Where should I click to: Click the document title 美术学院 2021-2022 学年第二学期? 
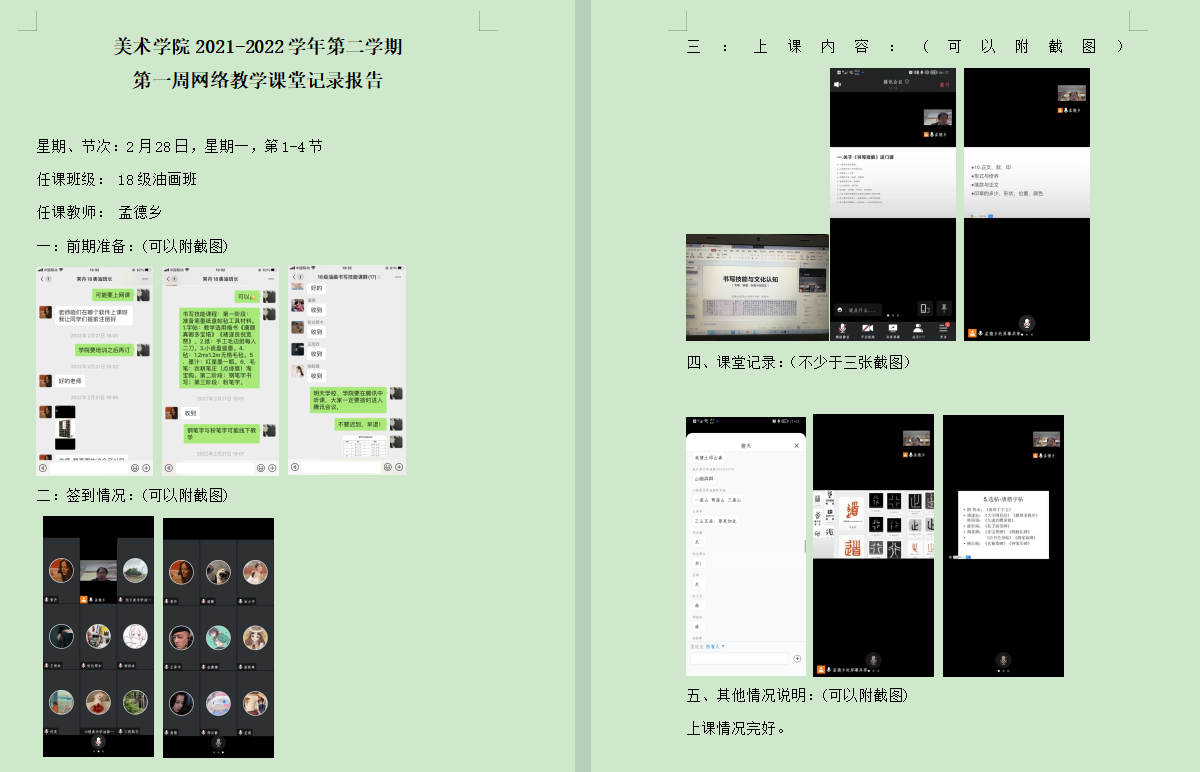(x=258, y=47)
